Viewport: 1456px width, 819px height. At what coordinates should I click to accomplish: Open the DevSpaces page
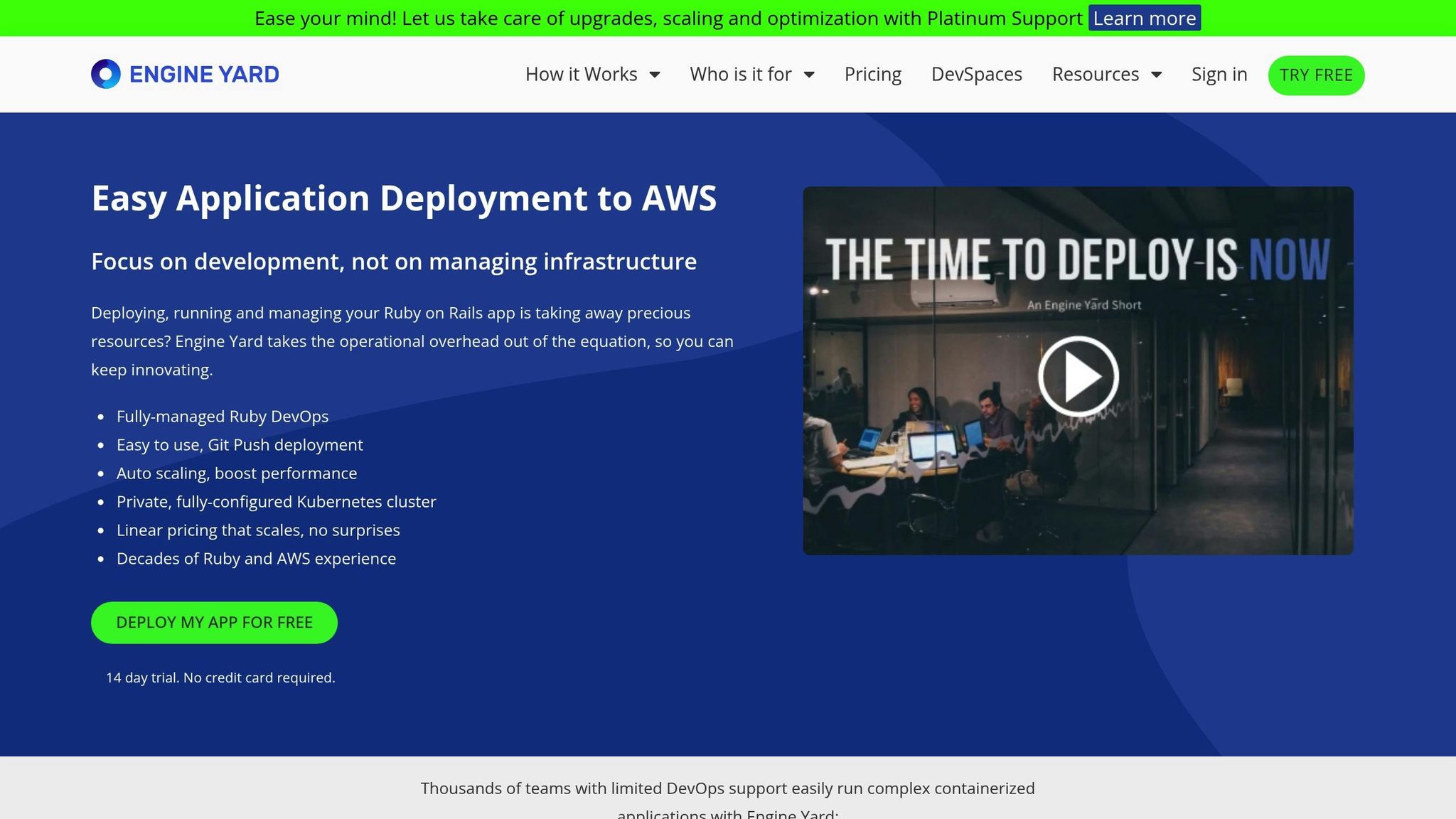tap(977, 74)
